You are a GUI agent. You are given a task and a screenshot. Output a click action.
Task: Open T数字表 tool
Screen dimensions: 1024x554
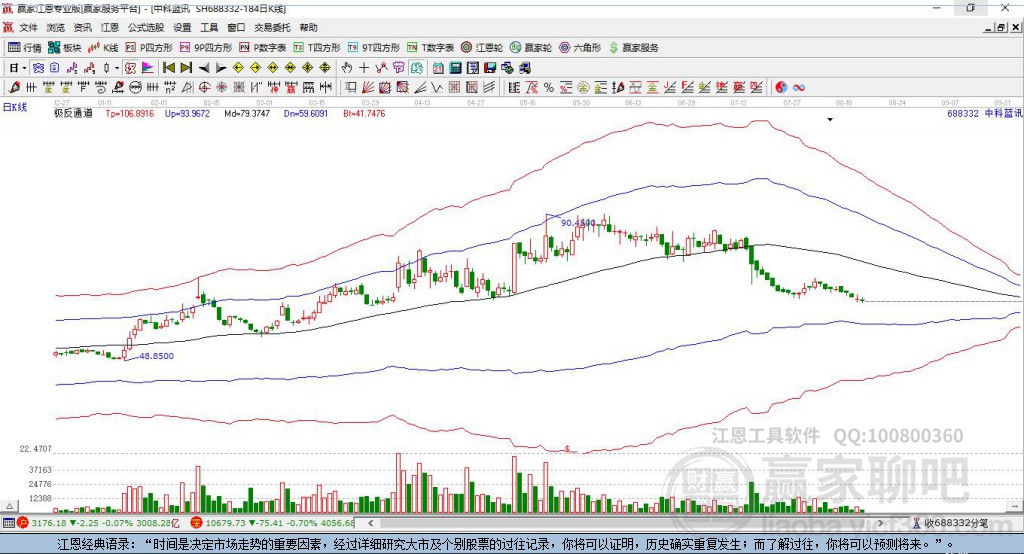pyautogui.click(x=430, y=48)
